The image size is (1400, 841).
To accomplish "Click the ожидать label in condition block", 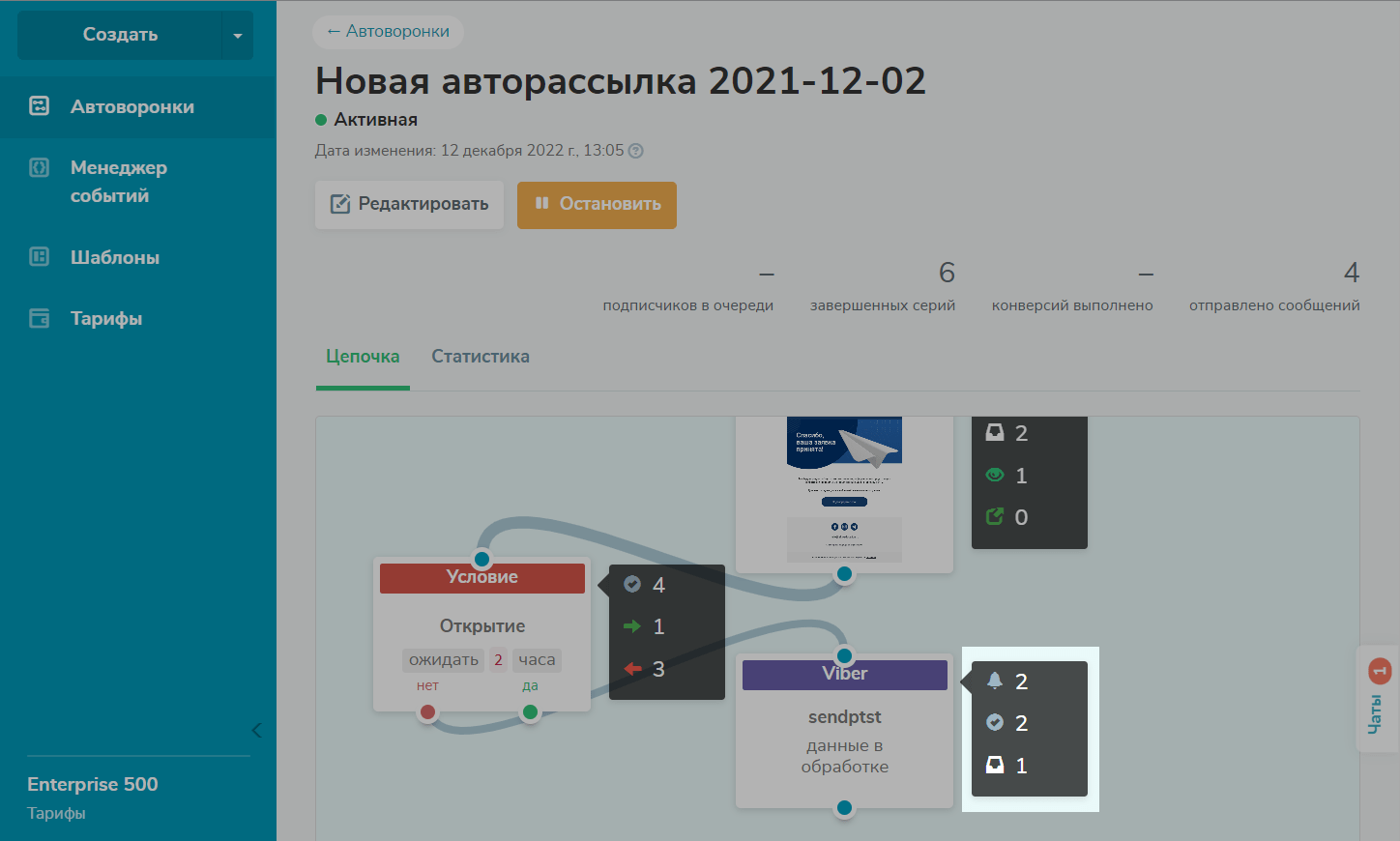I will (x=444, y=660).
